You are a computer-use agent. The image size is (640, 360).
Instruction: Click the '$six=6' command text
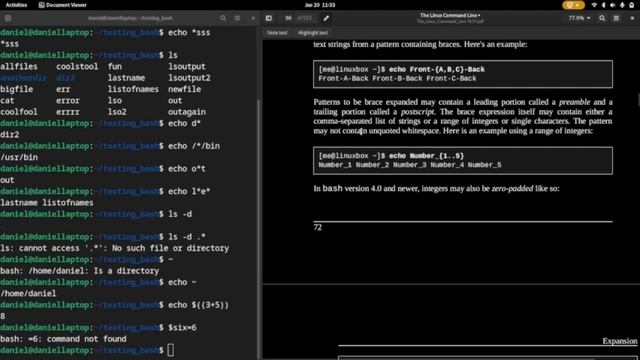click(182, 327)
